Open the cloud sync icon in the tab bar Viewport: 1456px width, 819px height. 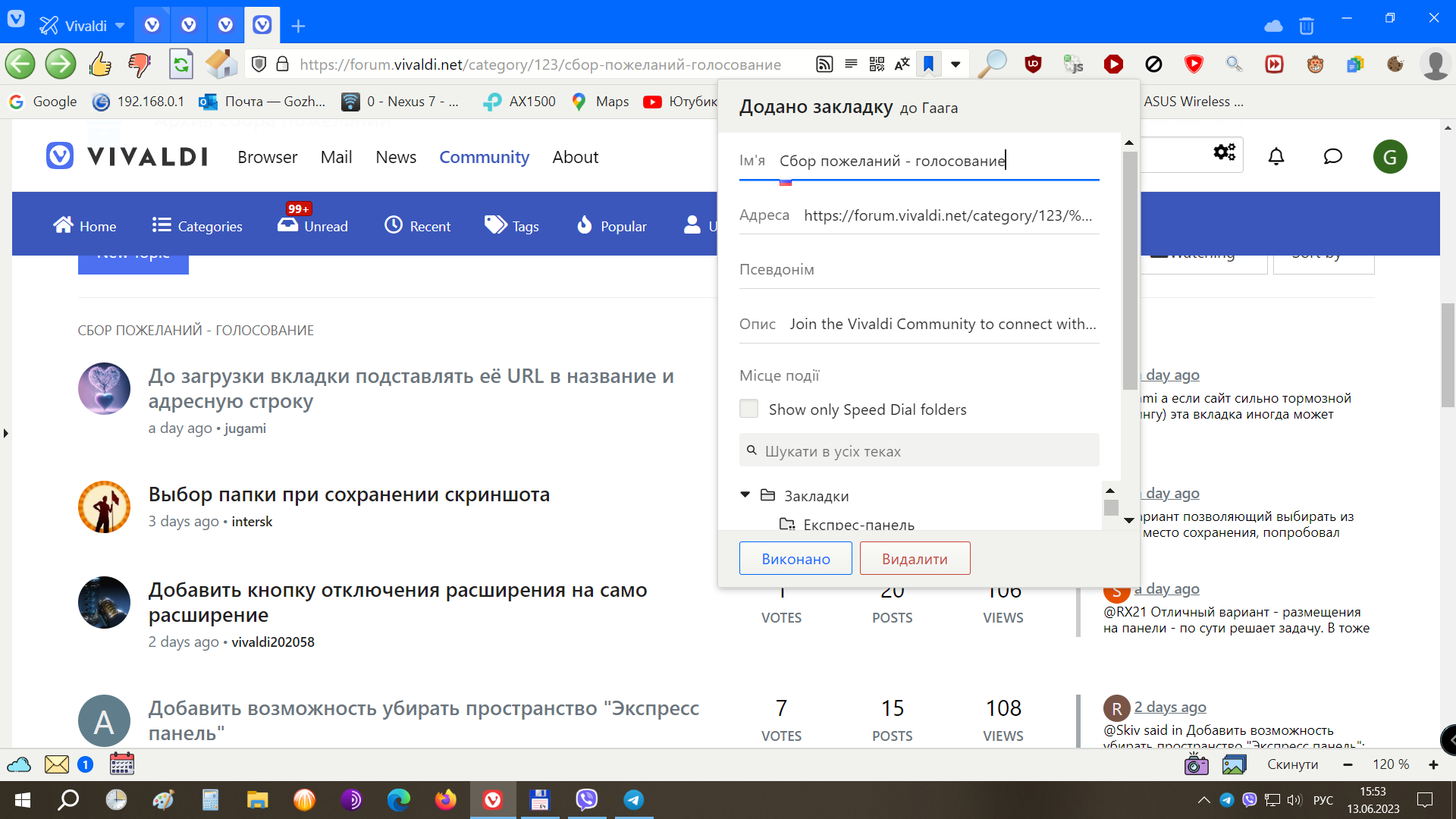[x=1273, y=27]
